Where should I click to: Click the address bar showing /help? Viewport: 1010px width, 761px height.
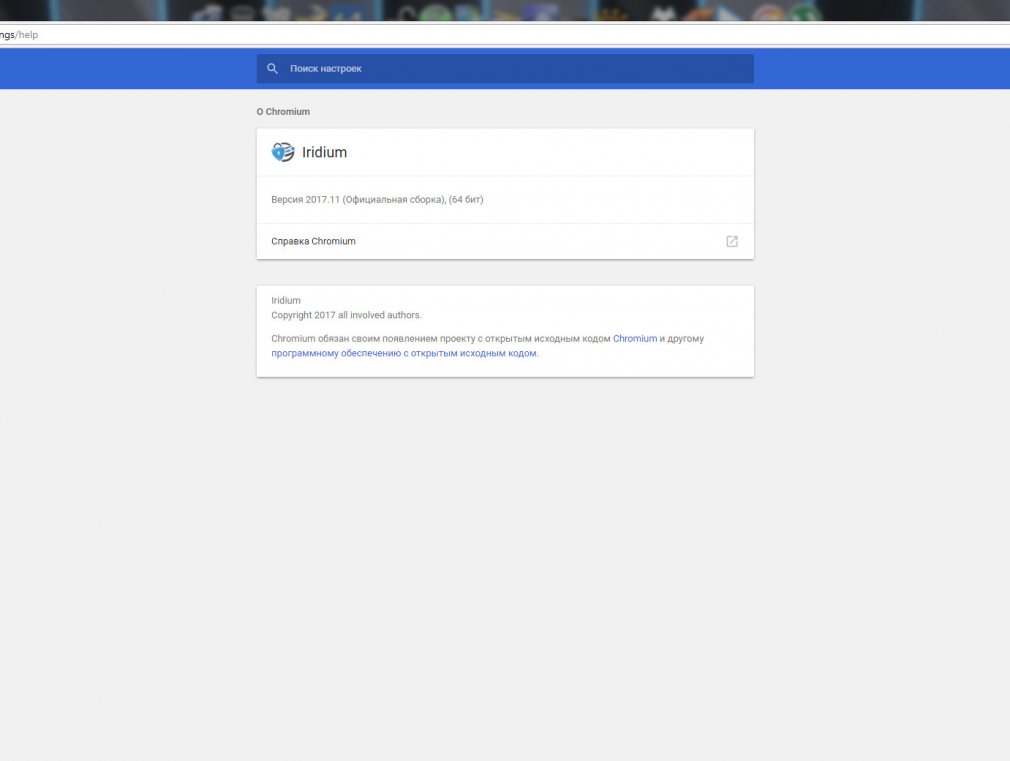pyautogui.click(x=505, y=35)
